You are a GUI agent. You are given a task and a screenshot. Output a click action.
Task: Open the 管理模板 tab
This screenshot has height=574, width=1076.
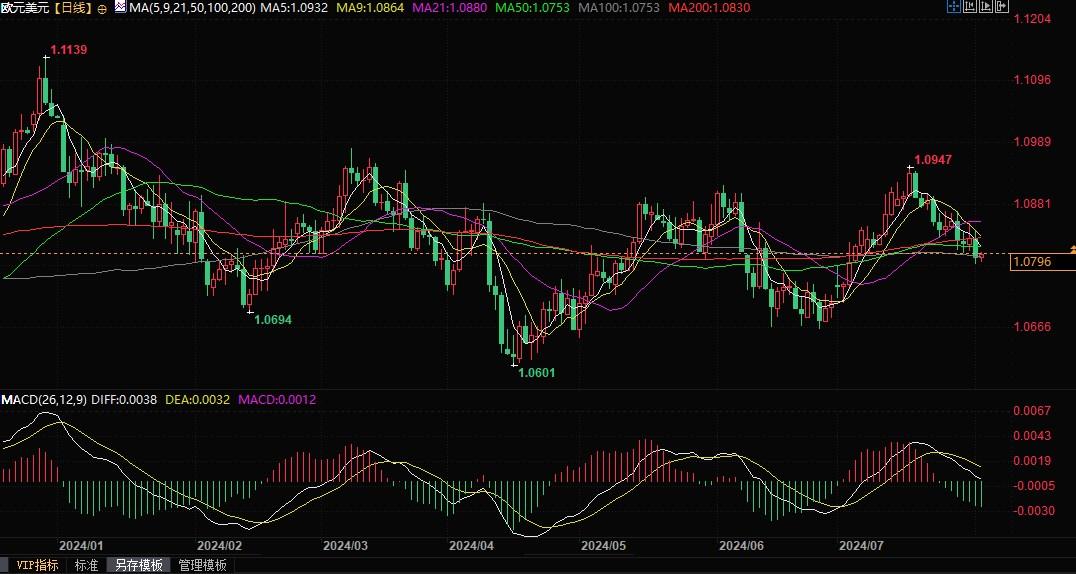tap(202, 565)
